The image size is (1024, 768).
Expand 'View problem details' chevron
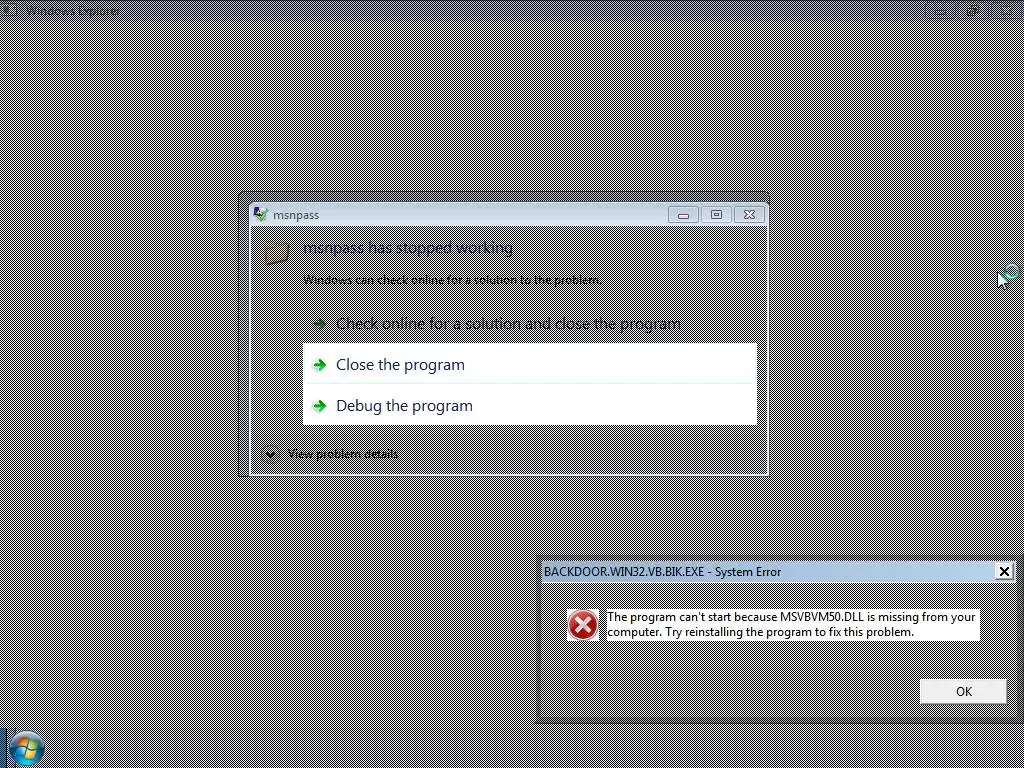(x=270, y=454)
